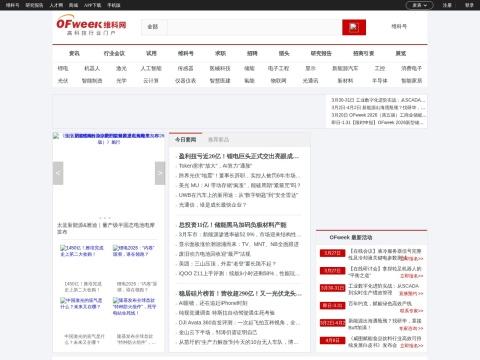Open the ASCADA announcement at top right
Screen dimensions: 480x360
click(x=378, y=100)
